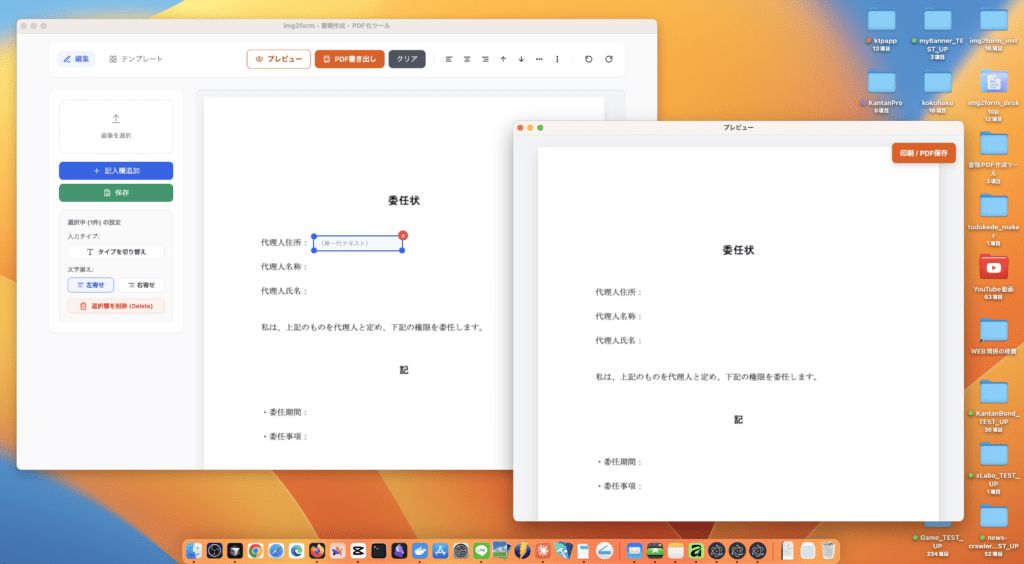
Task: Click the プレビュー button
Action: click(279, 59)
